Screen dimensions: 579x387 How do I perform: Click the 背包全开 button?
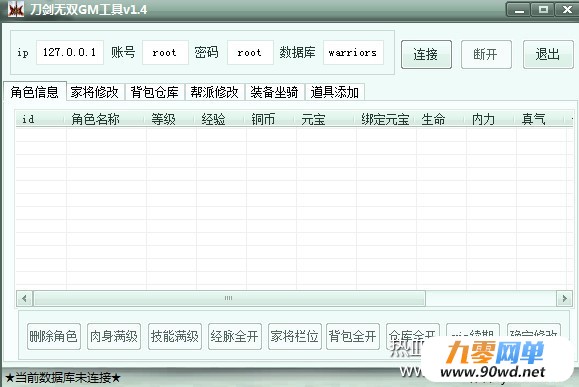tap(353, 336)
